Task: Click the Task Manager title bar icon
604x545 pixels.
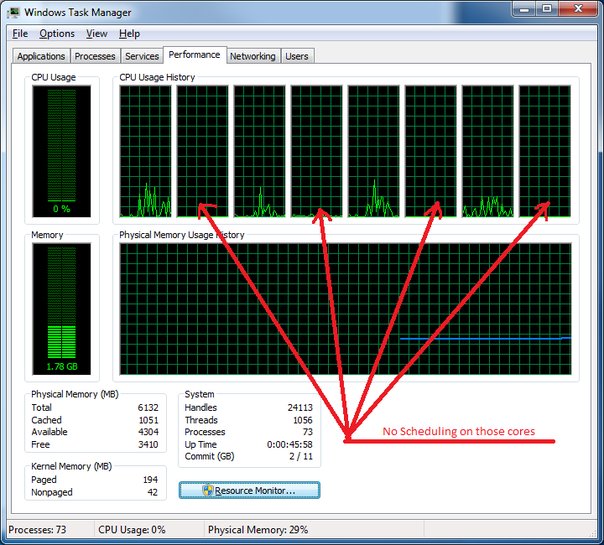Action: coord(13,12)
